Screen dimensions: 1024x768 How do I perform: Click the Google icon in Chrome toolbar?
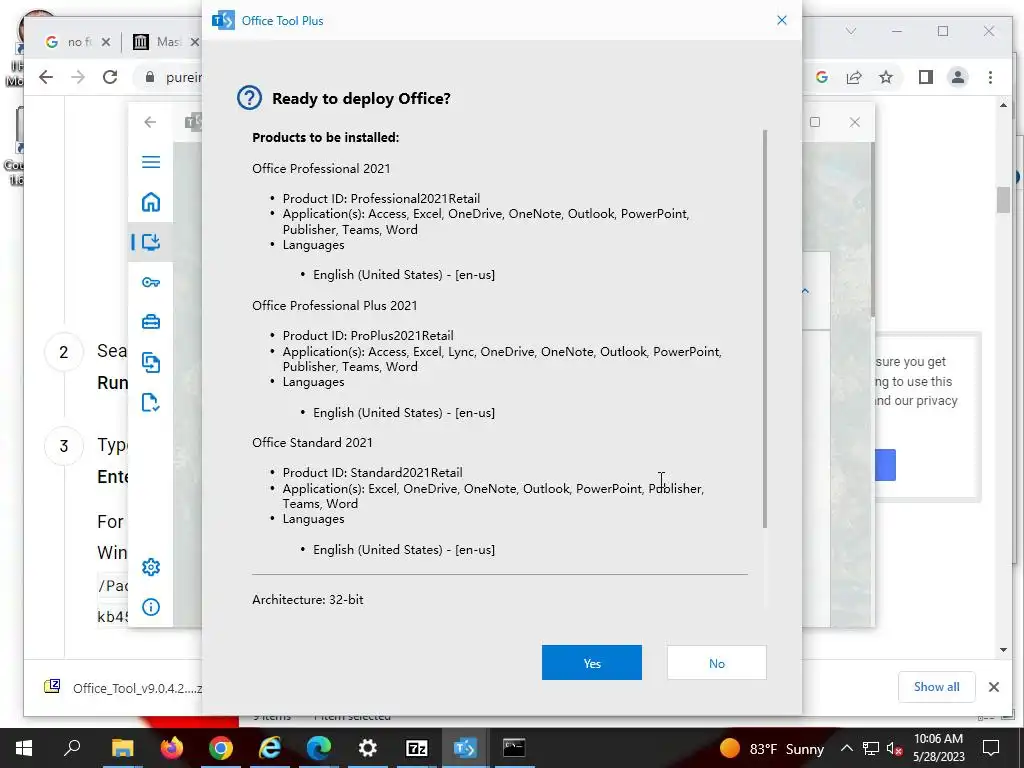[x=822, y=77]
